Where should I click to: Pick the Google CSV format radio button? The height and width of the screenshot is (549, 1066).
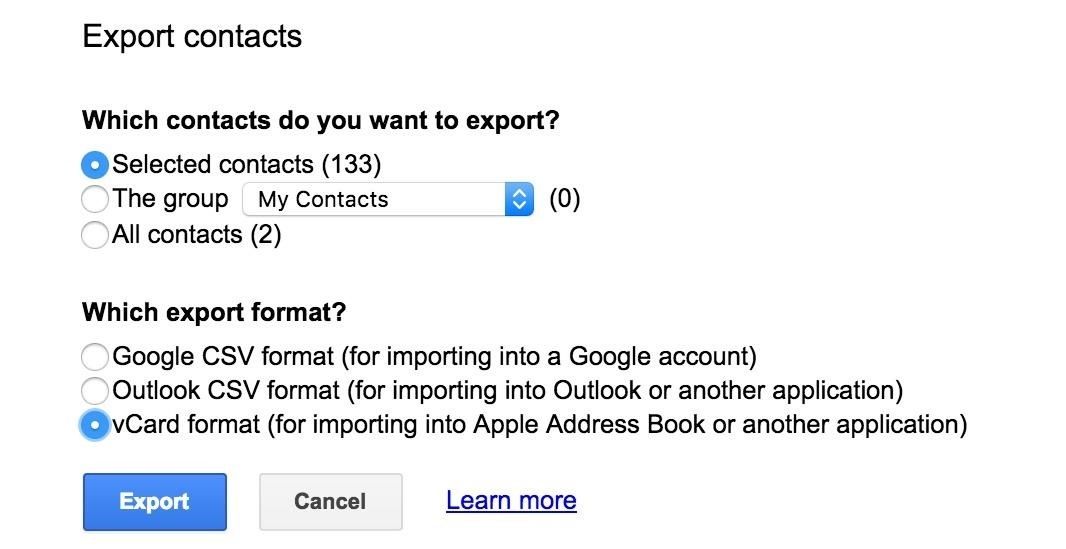tap(95, 356)
